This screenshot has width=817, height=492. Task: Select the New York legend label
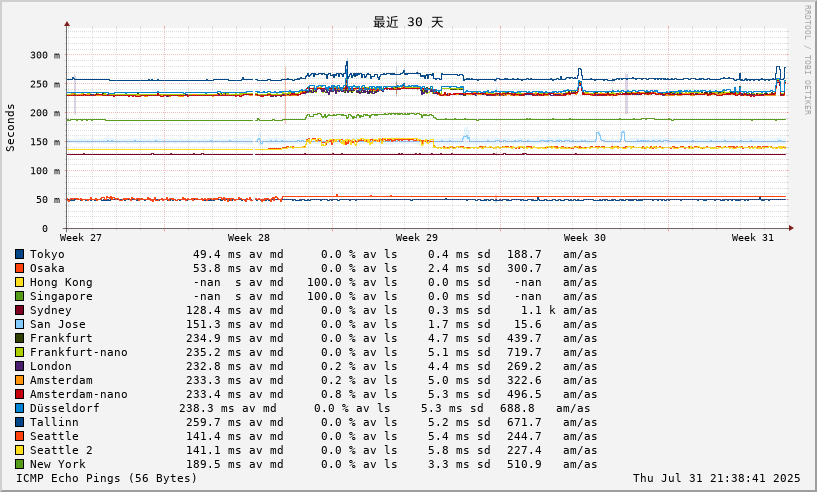(57, 464)
